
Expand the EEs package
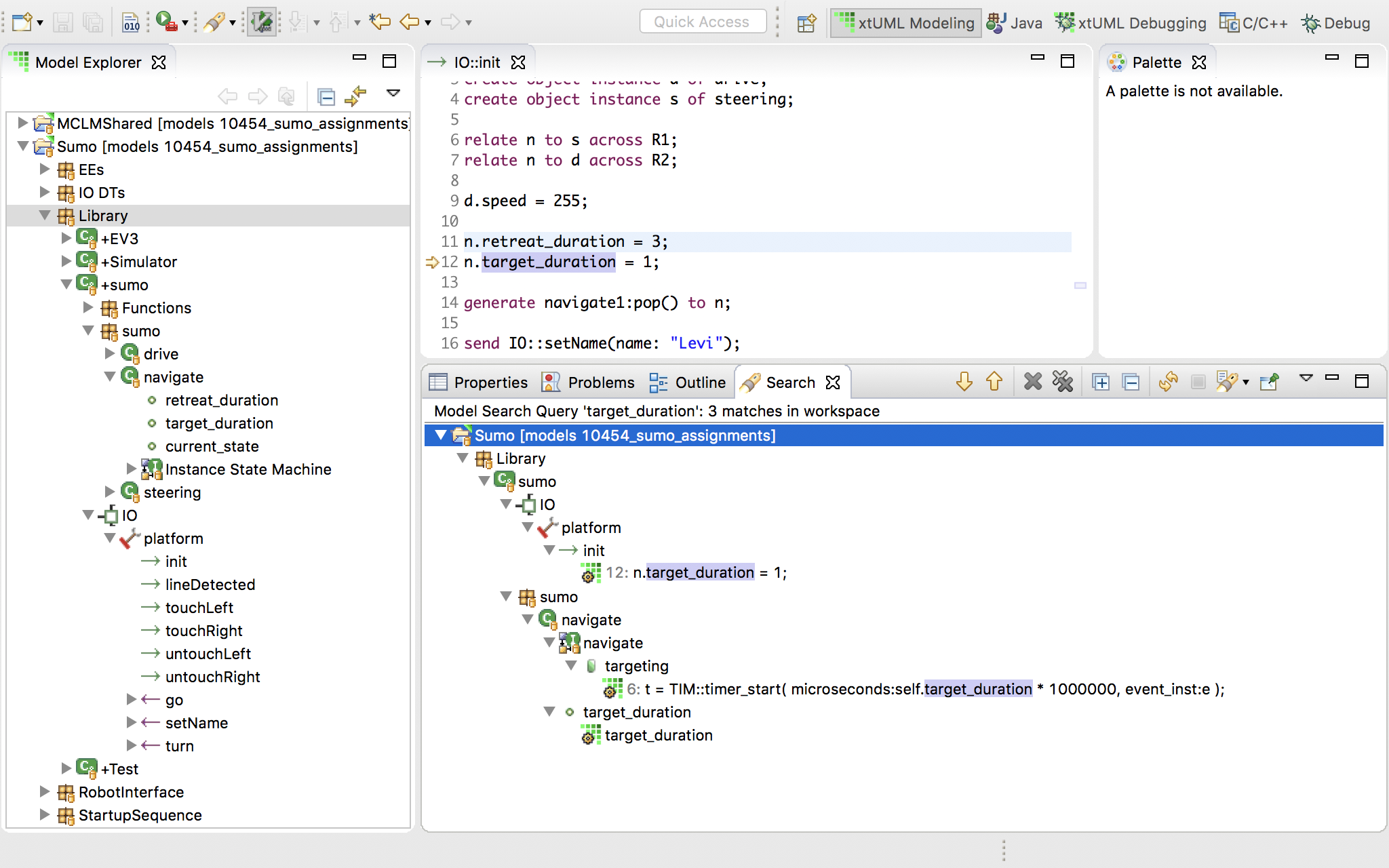[x=45, y=169]
